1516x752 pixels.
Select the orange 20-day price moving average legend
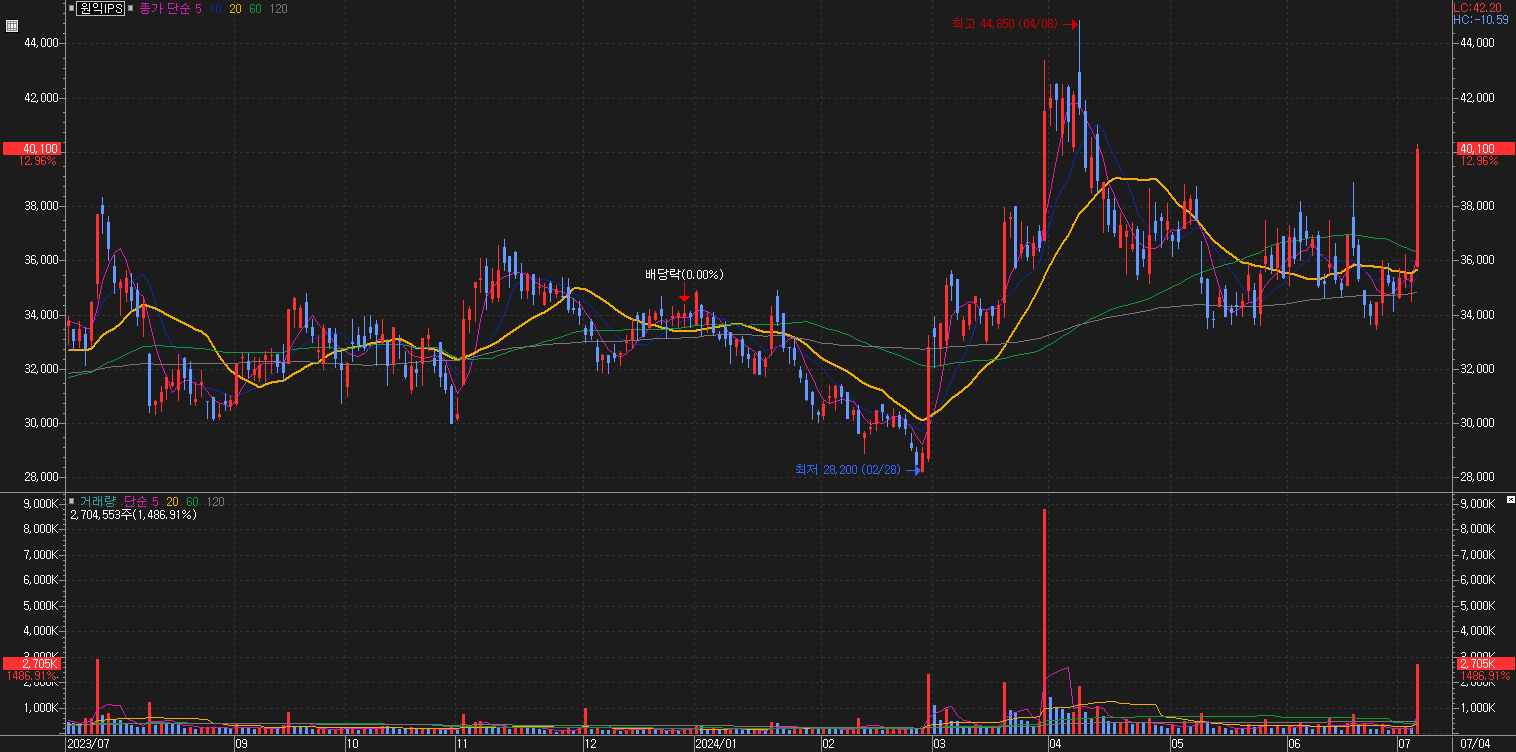coord(236,9)
